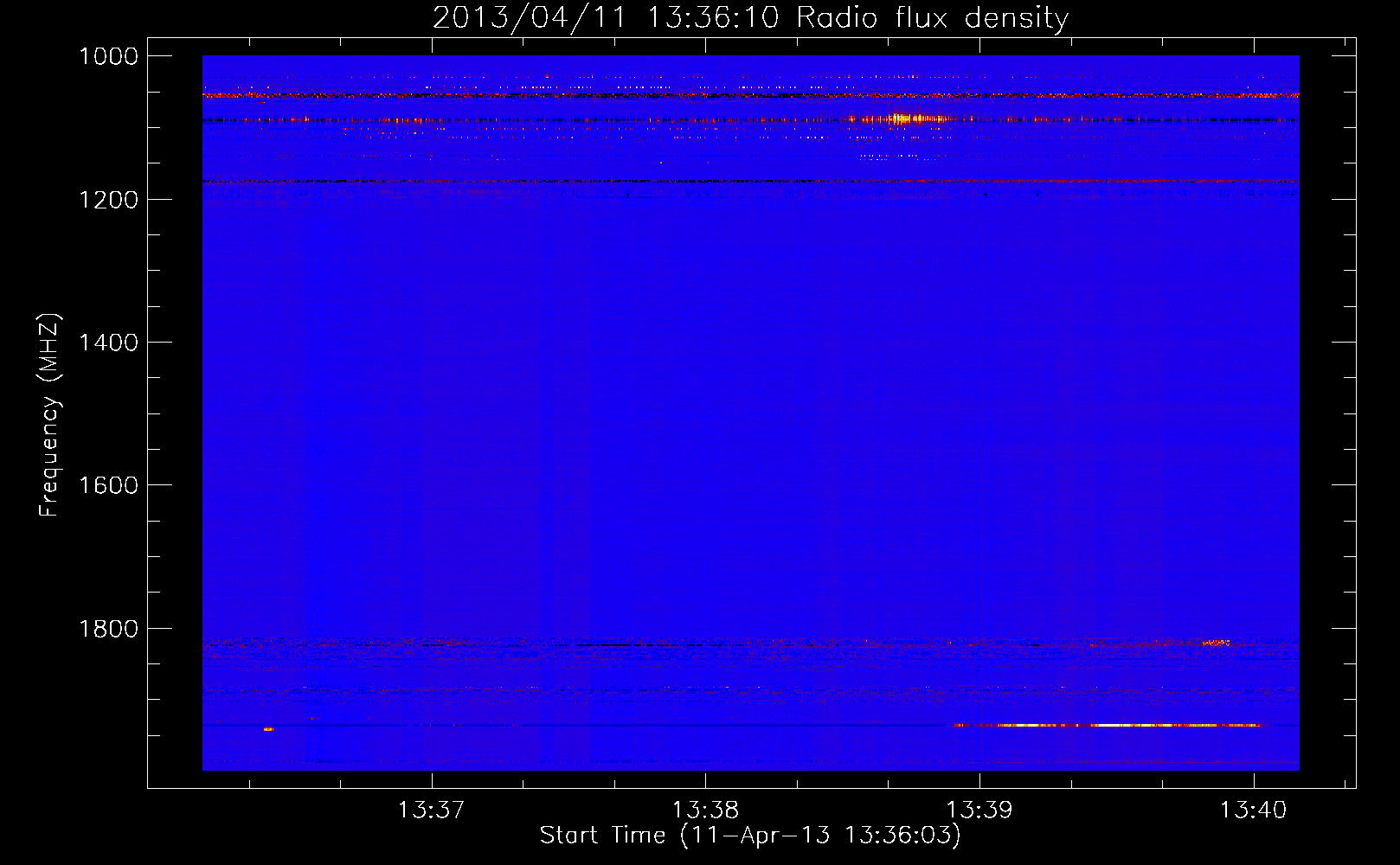Select the 1400 frequency tick label
Image resolution: width=1400 pixels, height=865 pixels.
tap(108, 343)
